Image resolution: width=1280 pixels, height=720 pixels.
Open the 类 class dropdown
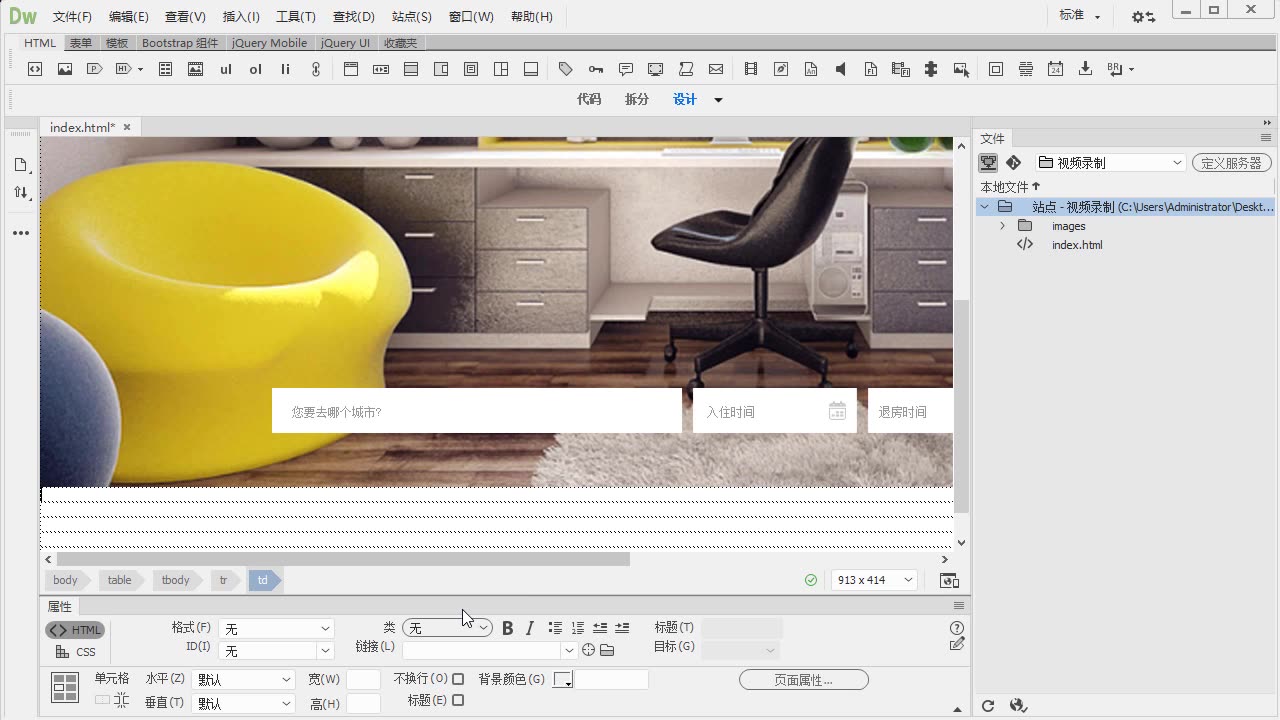pos(447,628)
